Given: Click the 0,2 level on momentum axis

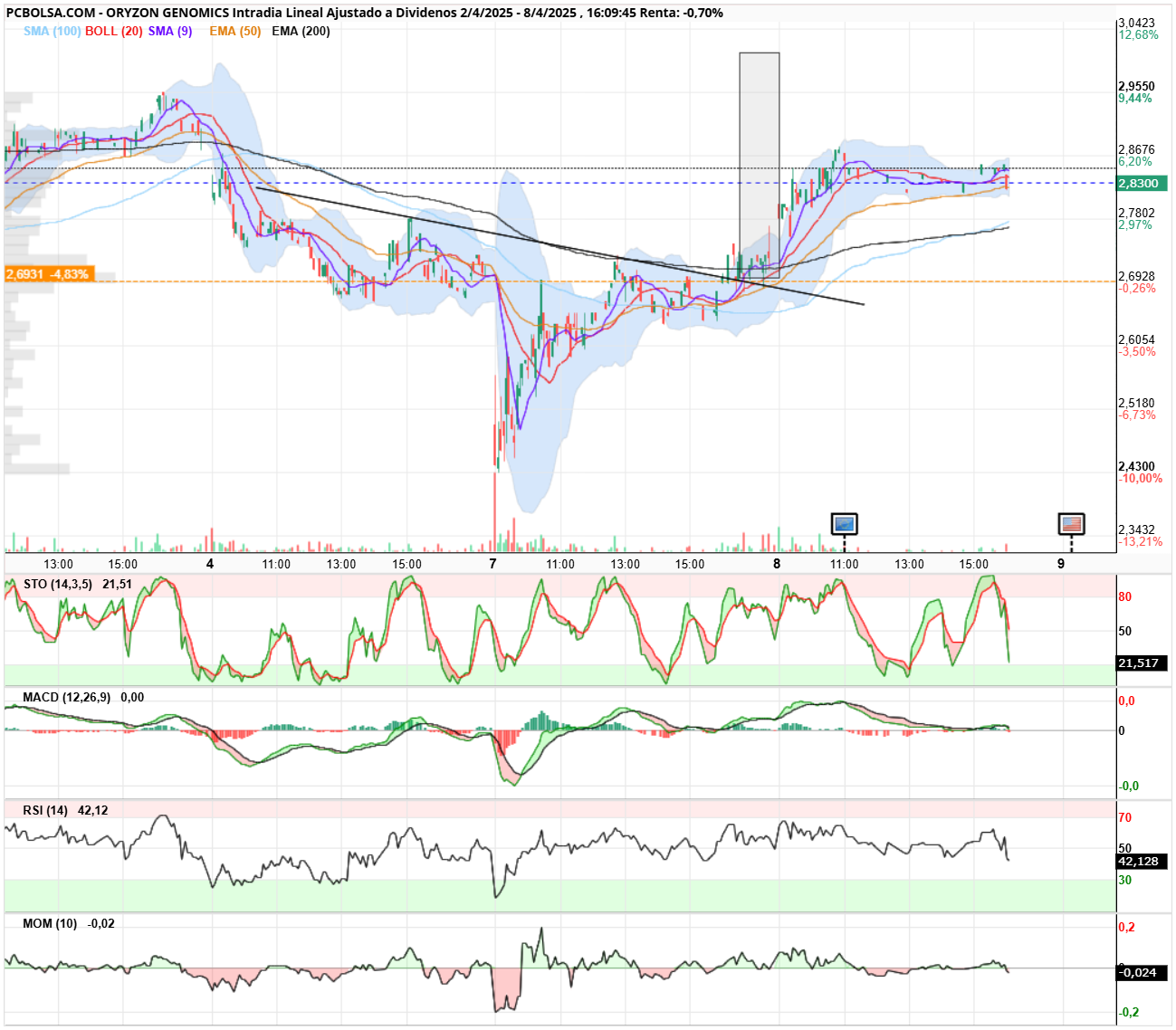Looking at the screenshot, I should click(x=1127, y=927).
